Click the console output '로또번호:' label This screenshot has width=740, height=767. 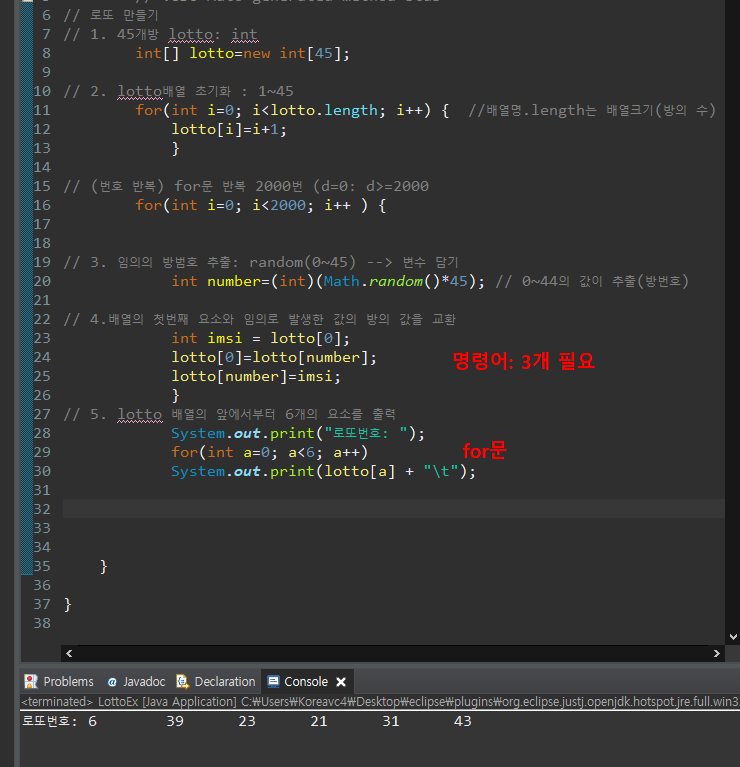click(49, 721)
